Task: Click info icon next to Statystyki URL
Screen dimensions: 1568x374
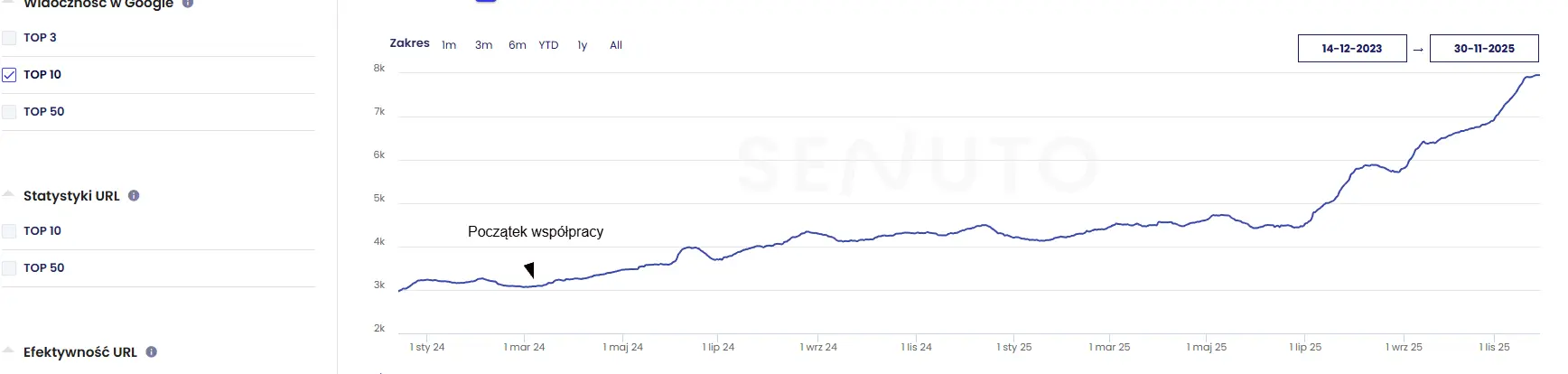Action: pyautogui.click(x=134, y=195)
